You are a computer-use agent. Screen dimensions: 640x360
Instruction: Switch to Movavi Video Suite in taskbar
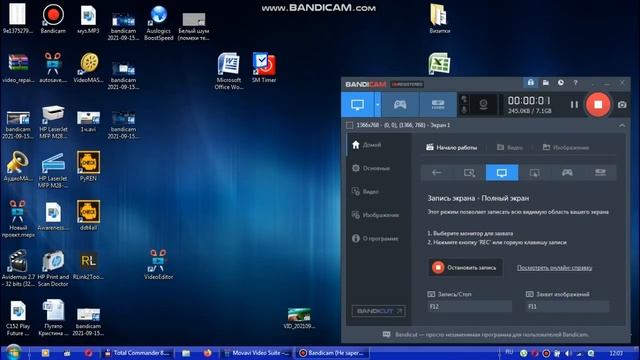[257, 353]
